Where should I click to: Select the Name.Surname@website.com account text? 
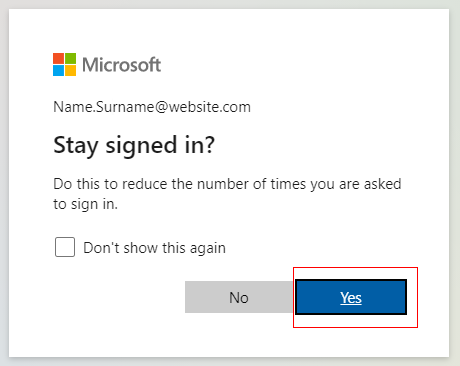click(152, 107)
